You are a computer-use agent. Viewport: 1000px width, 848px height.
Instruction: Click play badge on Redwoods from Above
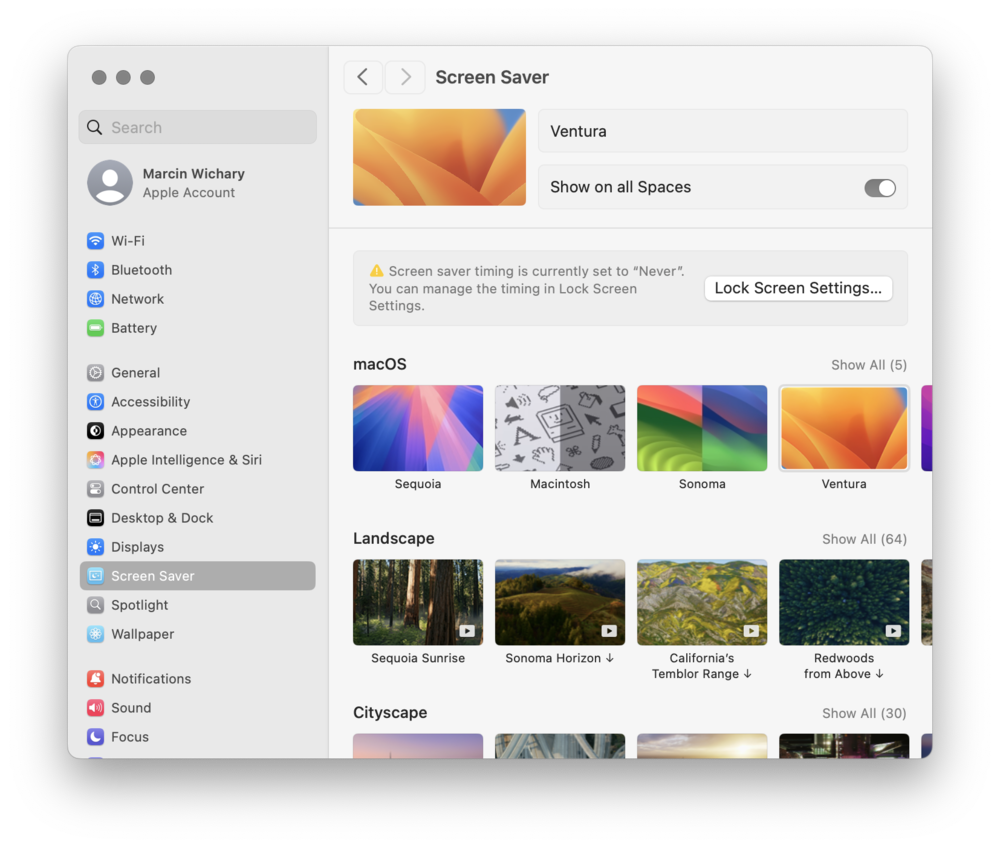pos(893,631)
